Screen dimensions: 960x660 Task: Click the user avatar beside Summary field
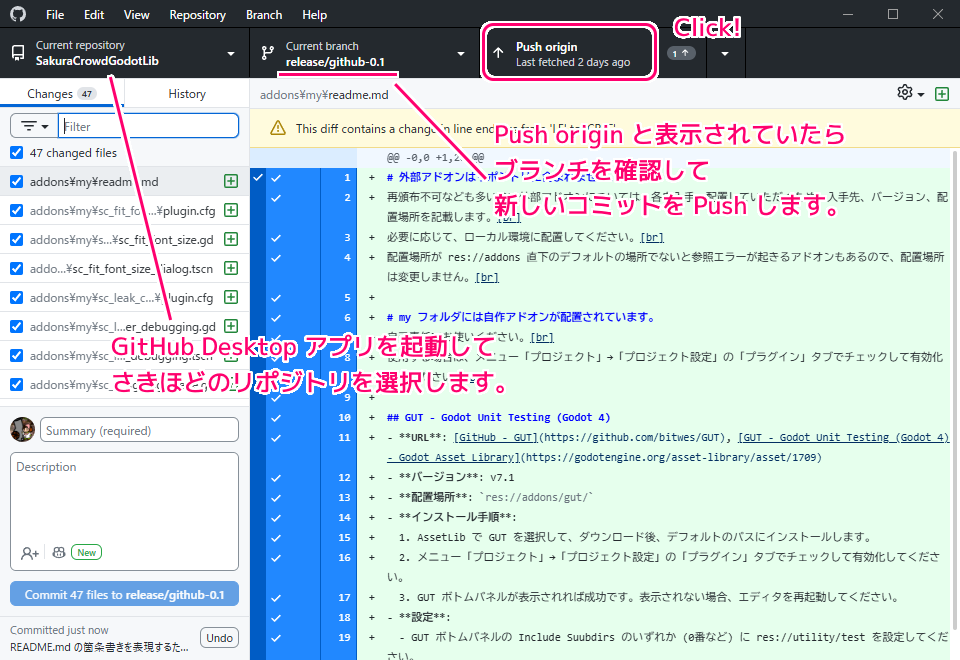tap(22, 430)
